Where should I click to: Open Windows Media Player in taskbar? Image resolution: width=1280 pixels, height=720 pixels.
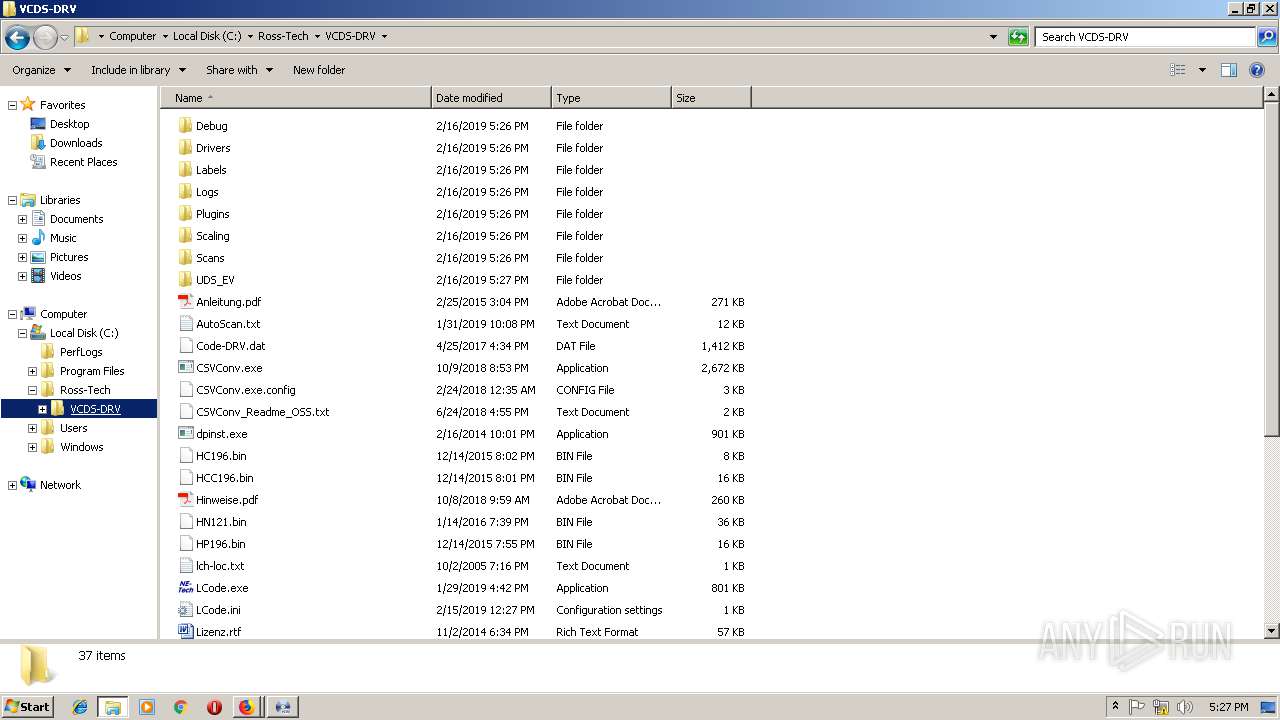click(147, 707)
